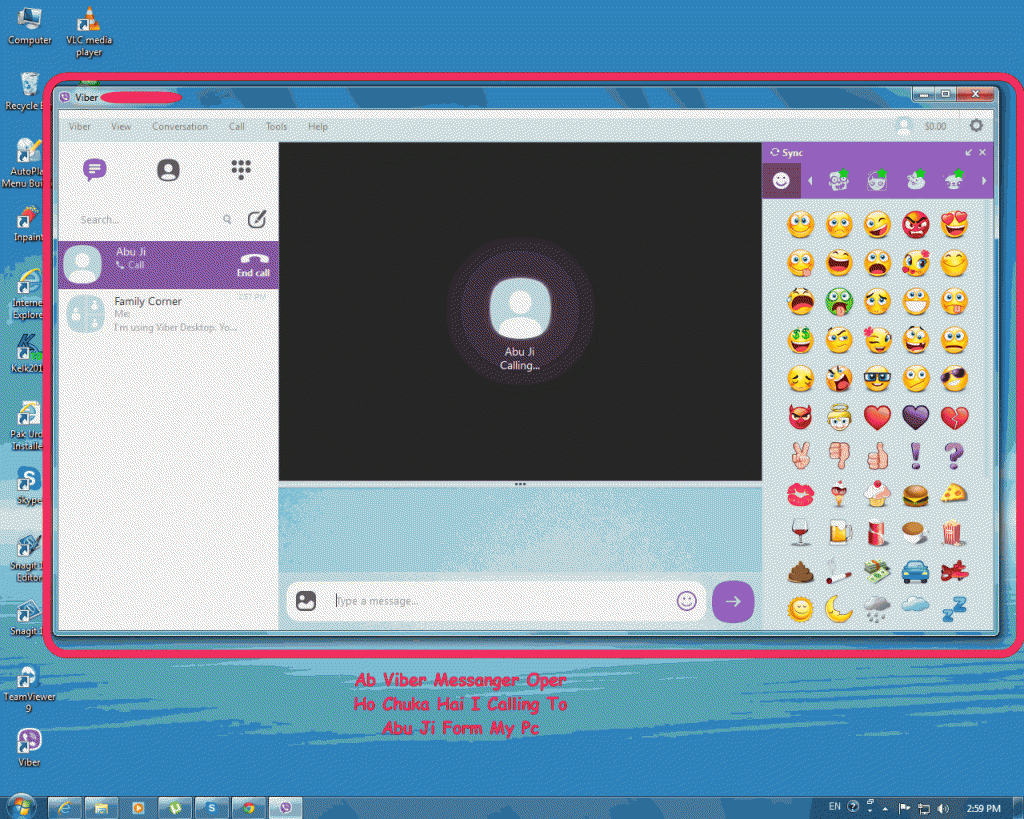Image resolution: width=1024 pixels, height=819 pixels.
Task: Insert the red lips kiss emoticon
Action: (x=801, y=494)
